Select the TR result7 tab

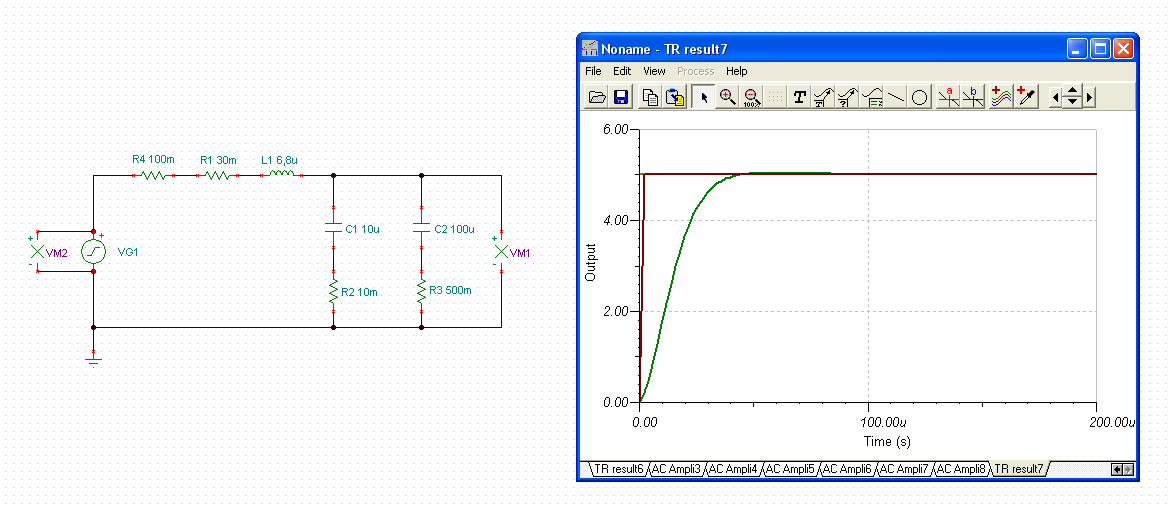(1019, 469)
